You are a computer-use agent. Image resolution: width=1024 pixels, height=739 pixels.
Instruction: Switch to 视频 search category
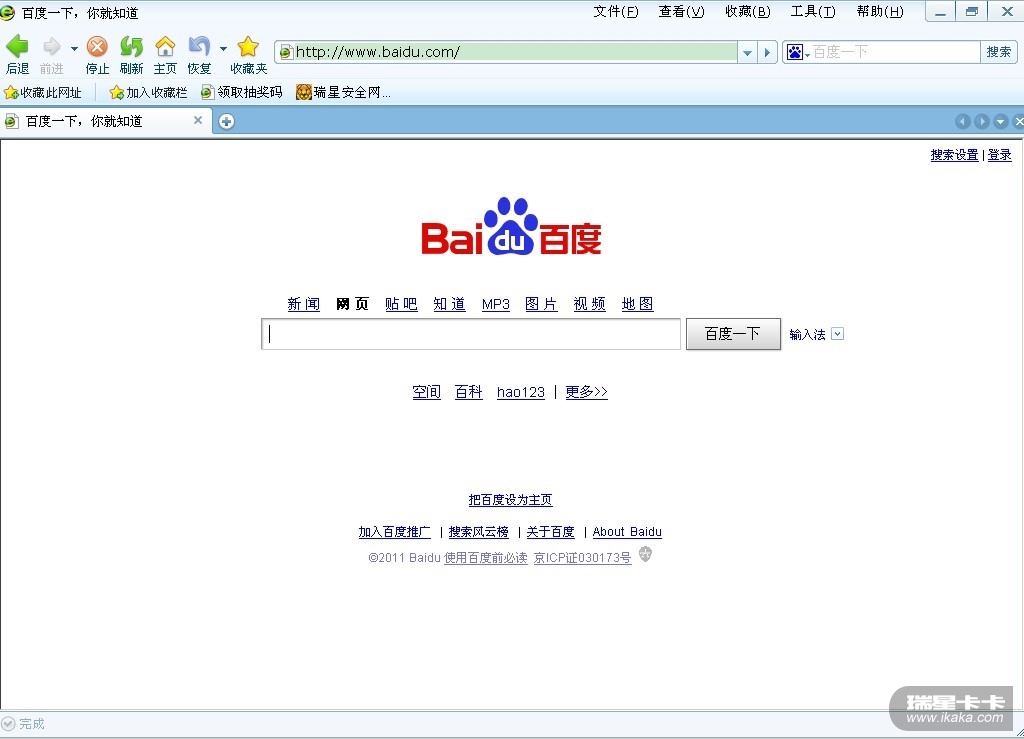click(x=590, y=304)
